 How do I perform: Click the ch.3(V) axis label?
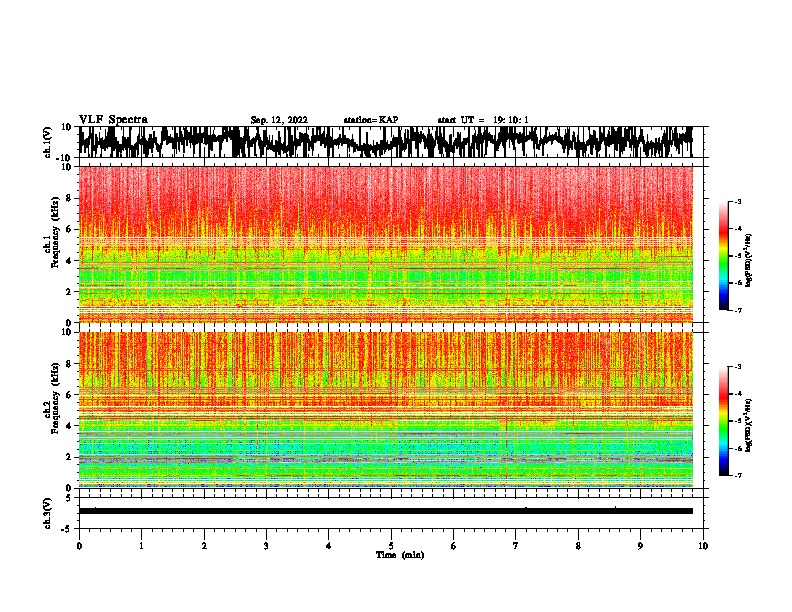coord(48,514)
